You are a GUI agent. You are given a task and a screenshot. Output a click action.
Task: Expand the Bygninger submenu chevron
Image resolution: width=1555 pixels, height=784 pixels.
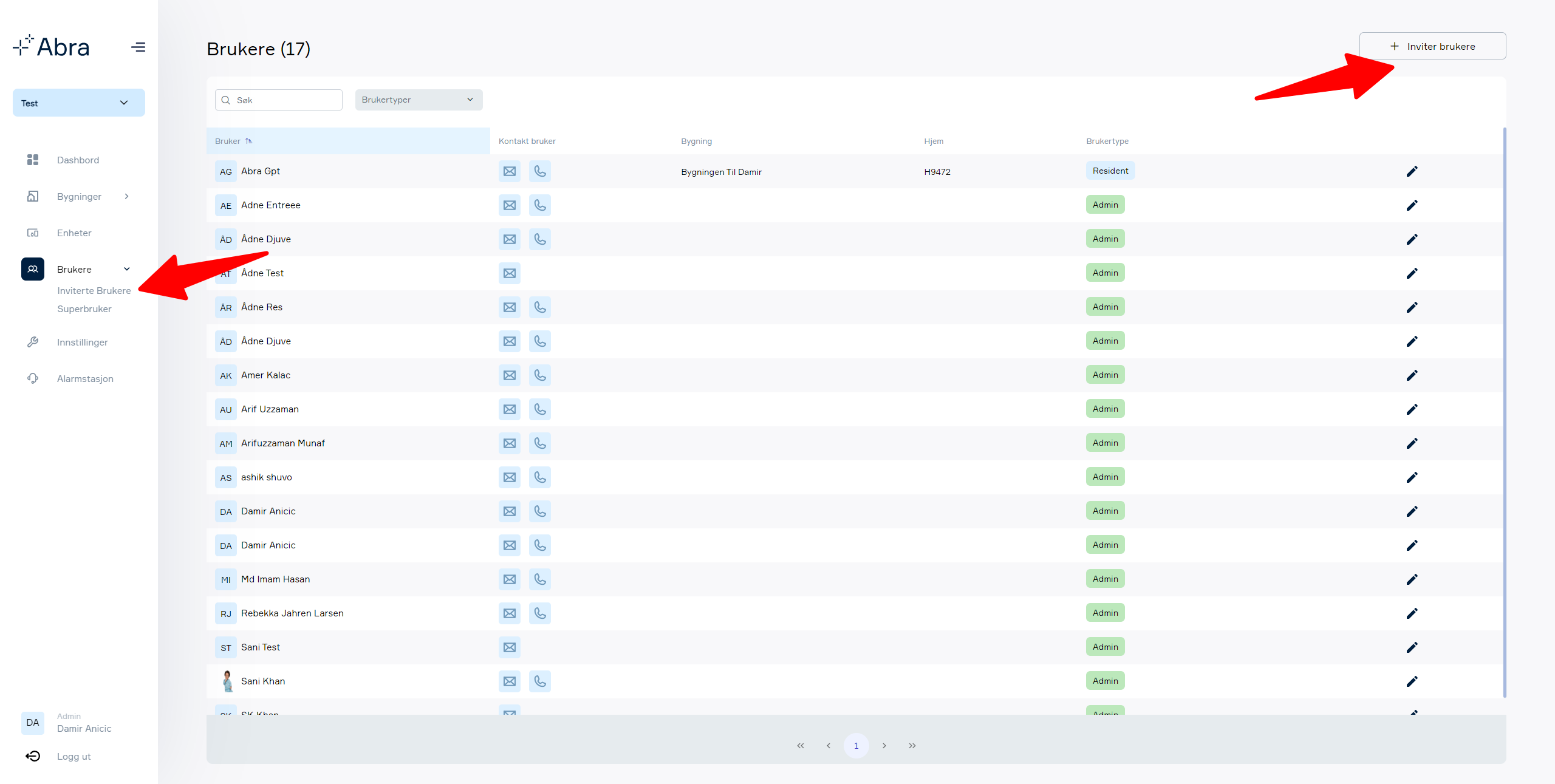(126, 196)
